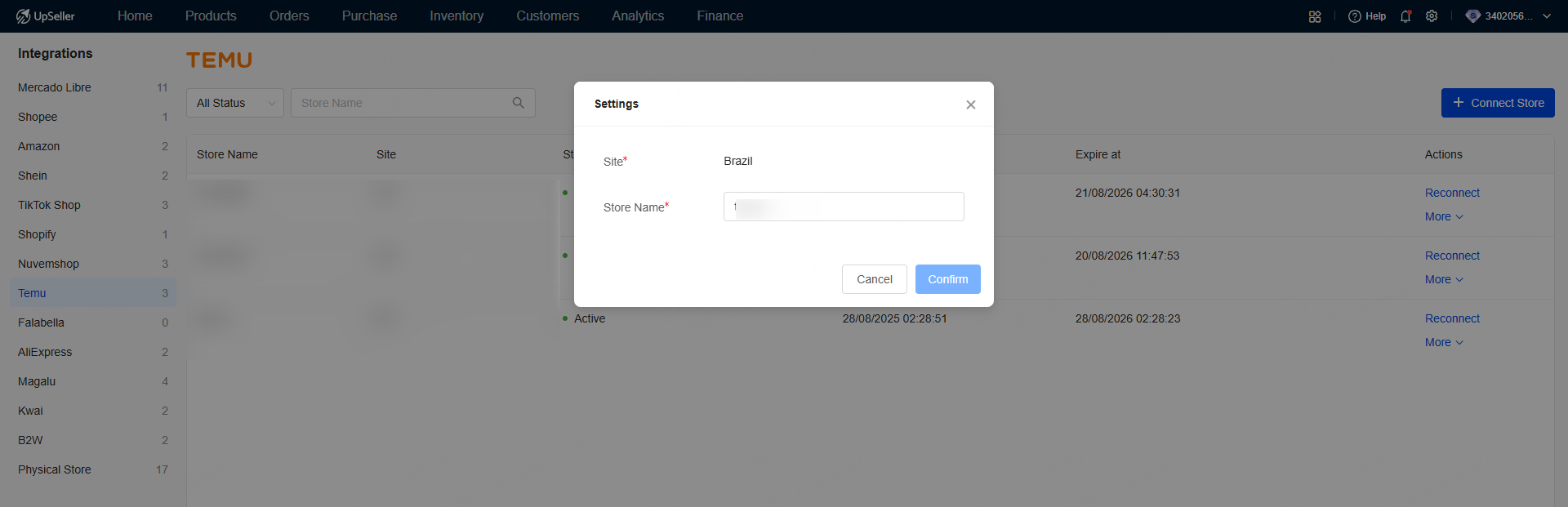View notifications bell
Image resolution: width=1568 pixels, height=507 pixels.
(x=1405, y=16)
